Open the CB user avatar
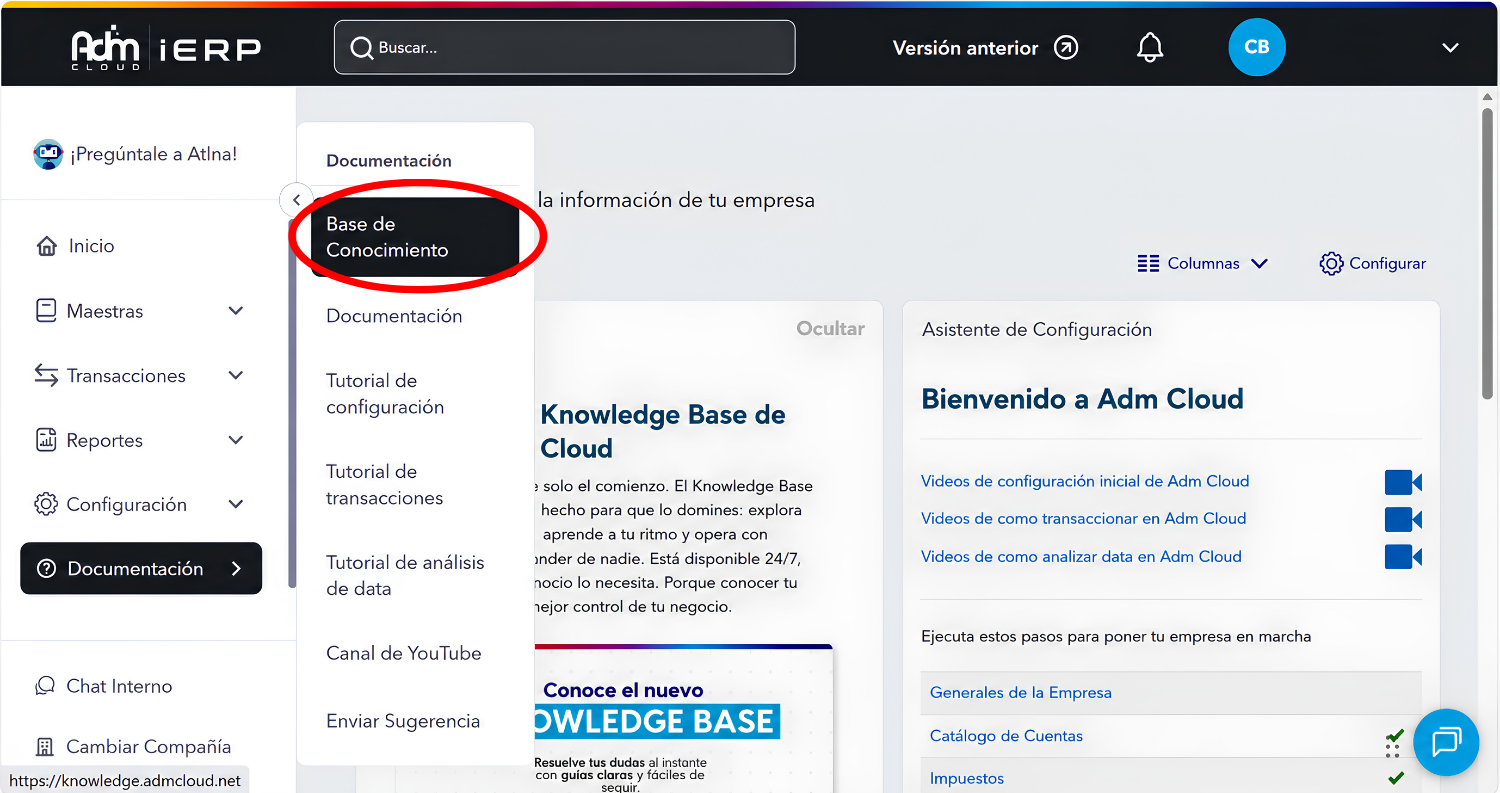 point(1256,47)
